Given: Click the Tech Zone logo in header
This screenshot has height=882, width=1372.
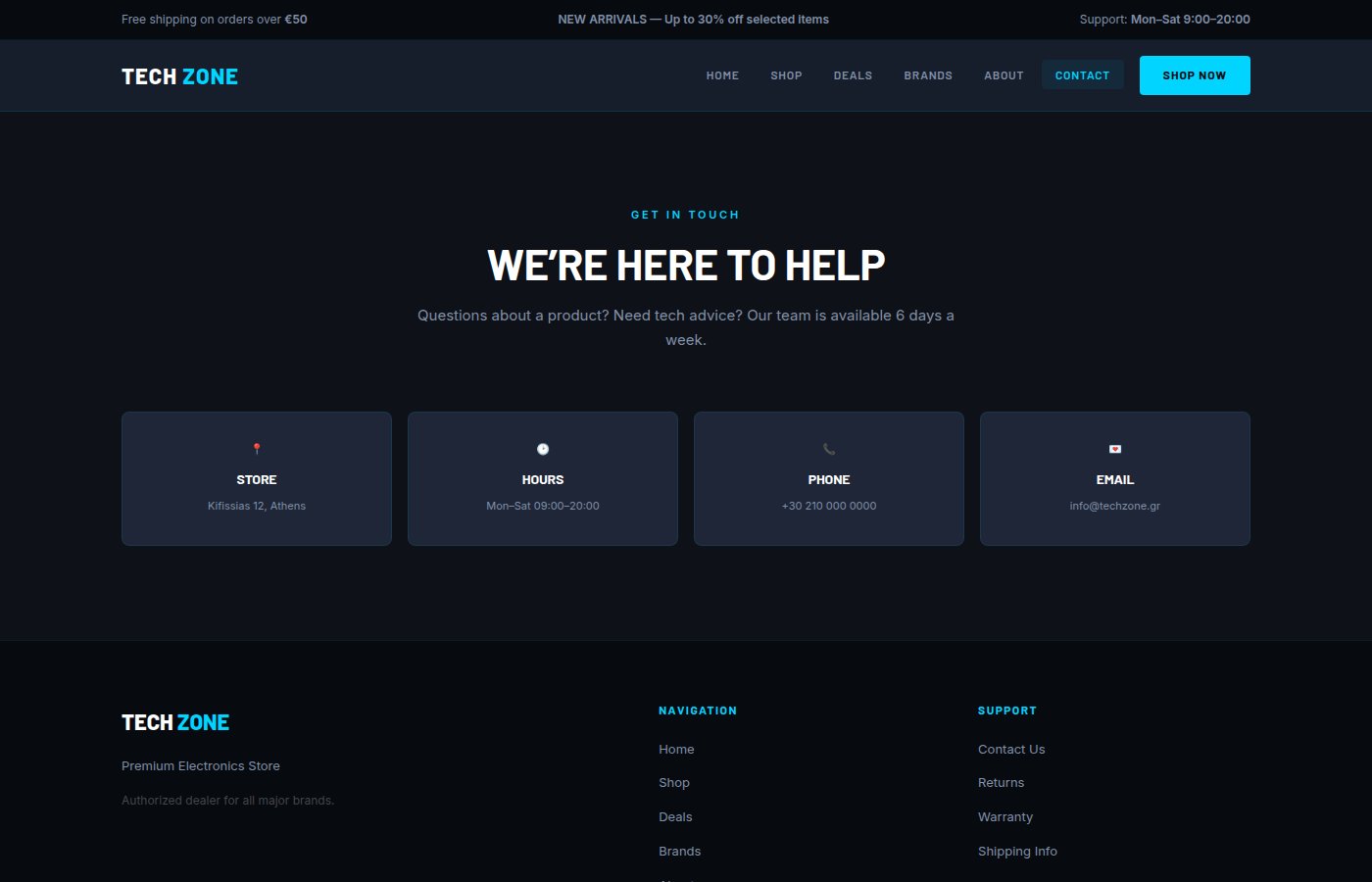Looking at the screenshot, I should [x=180, y=76].
